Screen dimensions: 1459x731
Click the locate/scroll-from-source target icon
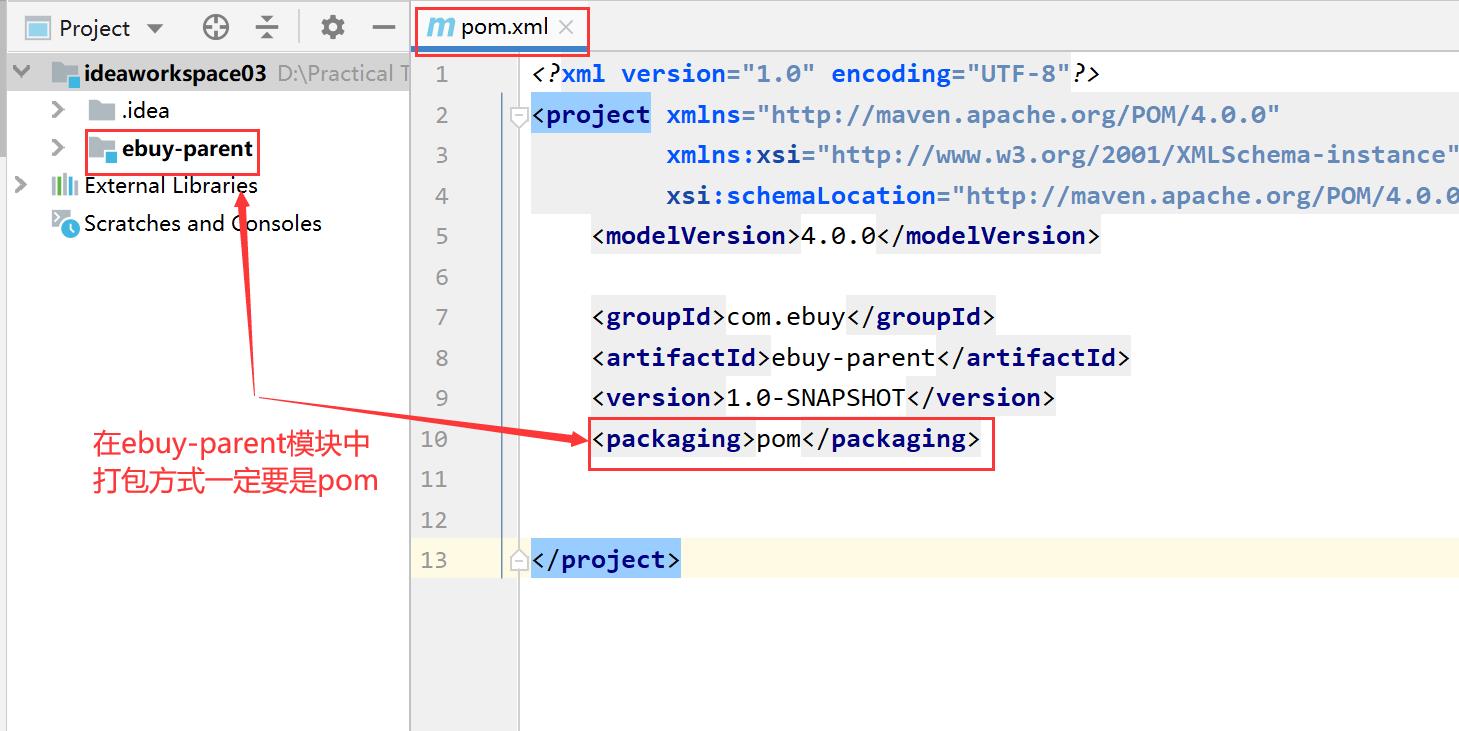point(216,28)
